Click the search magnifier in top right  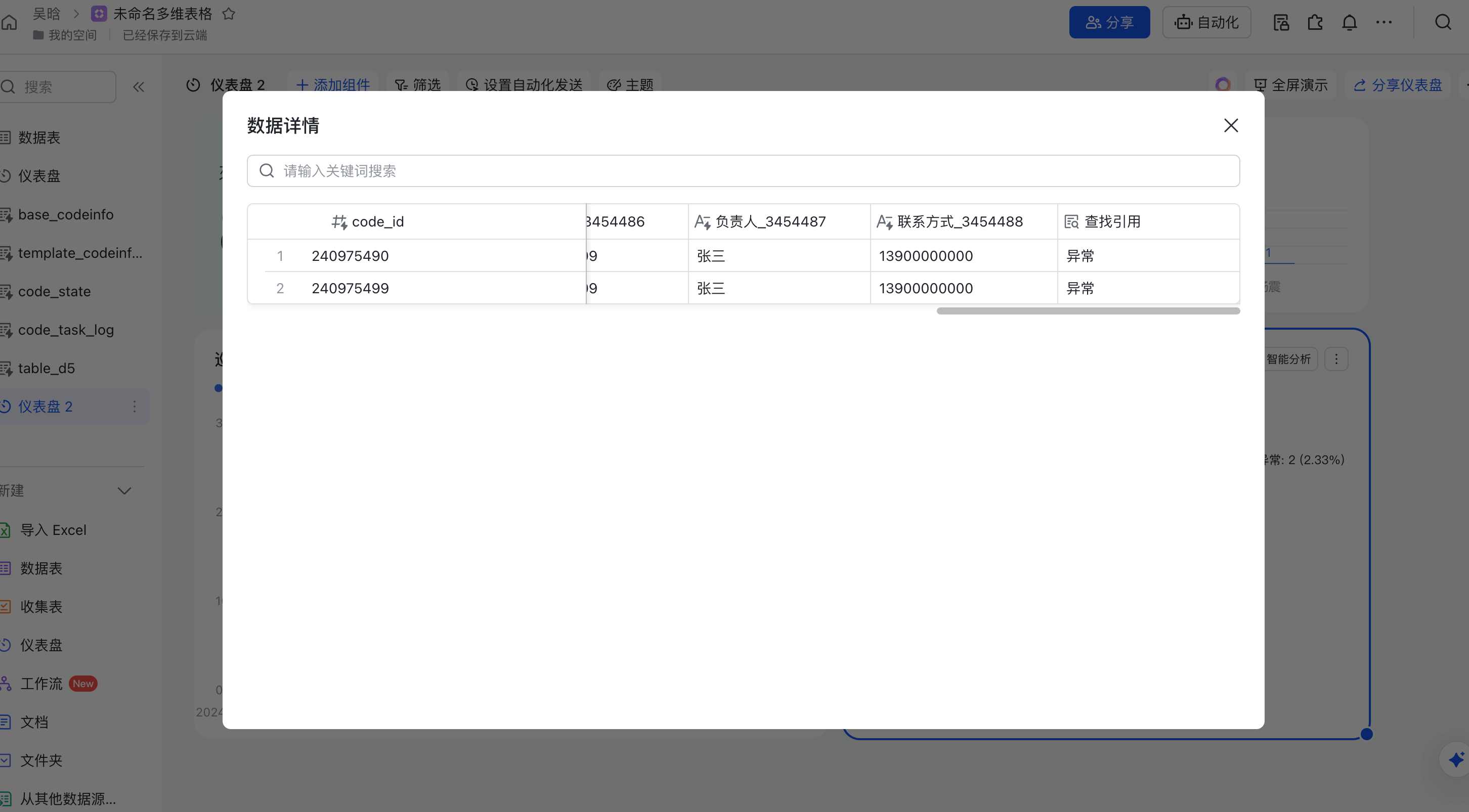click(x=1443, y=23)
